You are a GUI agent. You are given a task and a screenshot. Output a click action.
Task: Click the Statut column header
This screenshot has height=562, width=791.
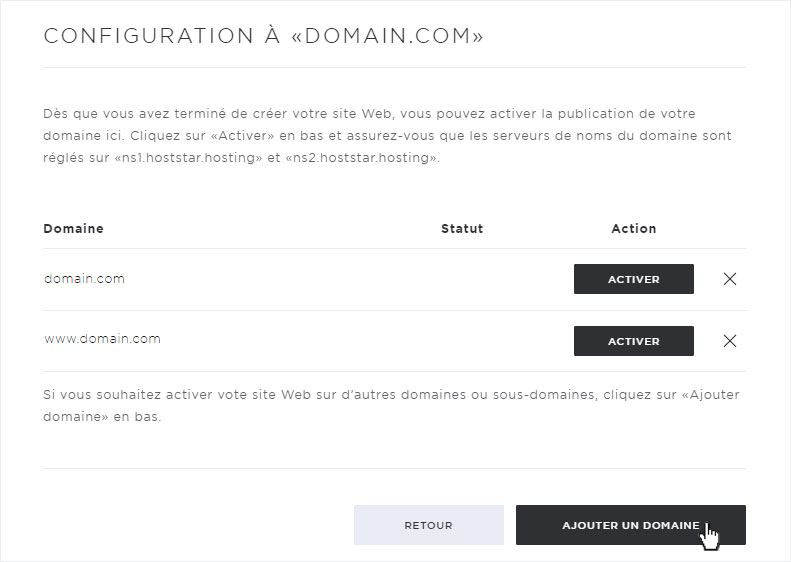462,229
